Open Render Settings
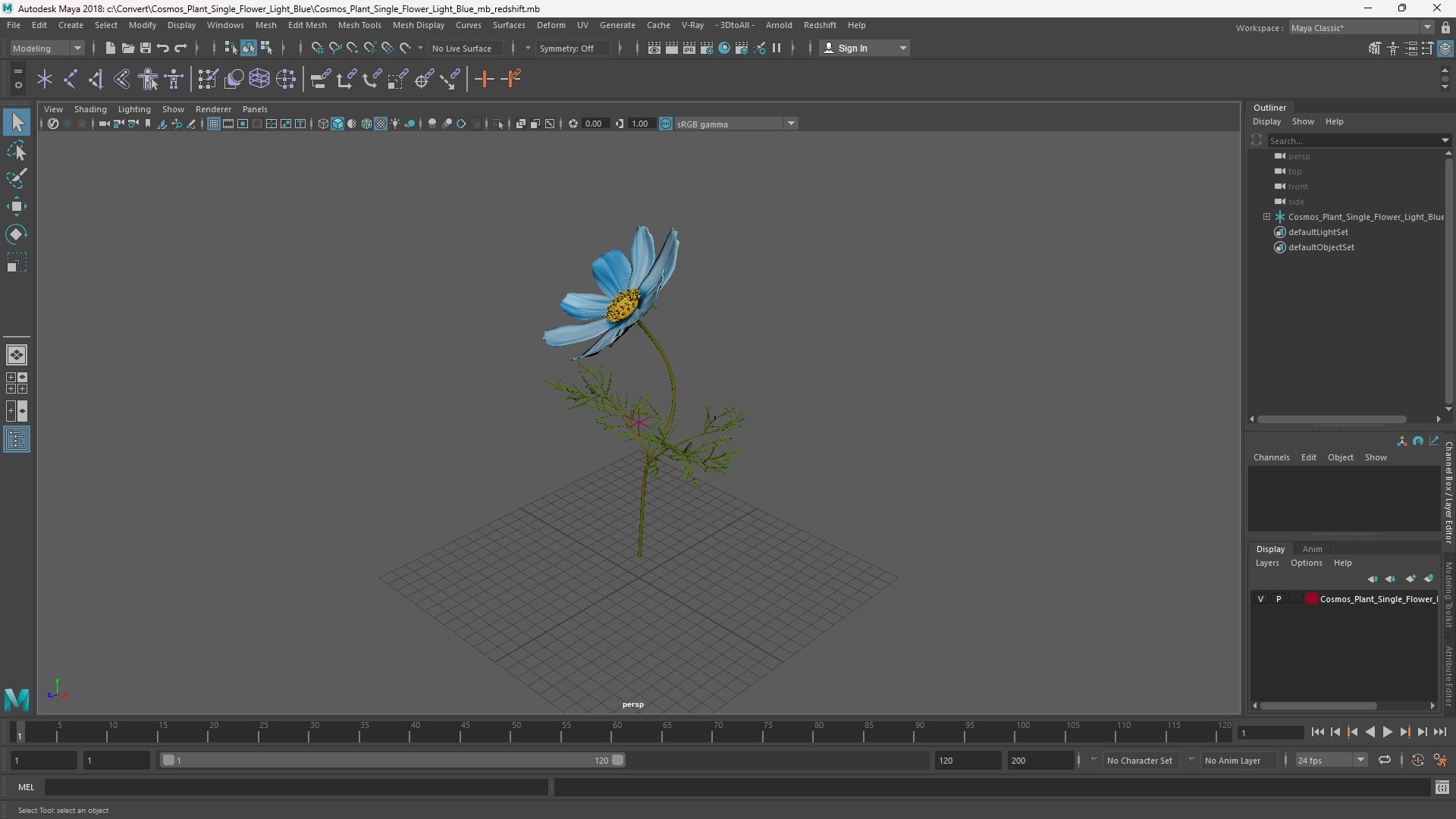Screen dimensions: 1456x819 click(x=707, y=48)
